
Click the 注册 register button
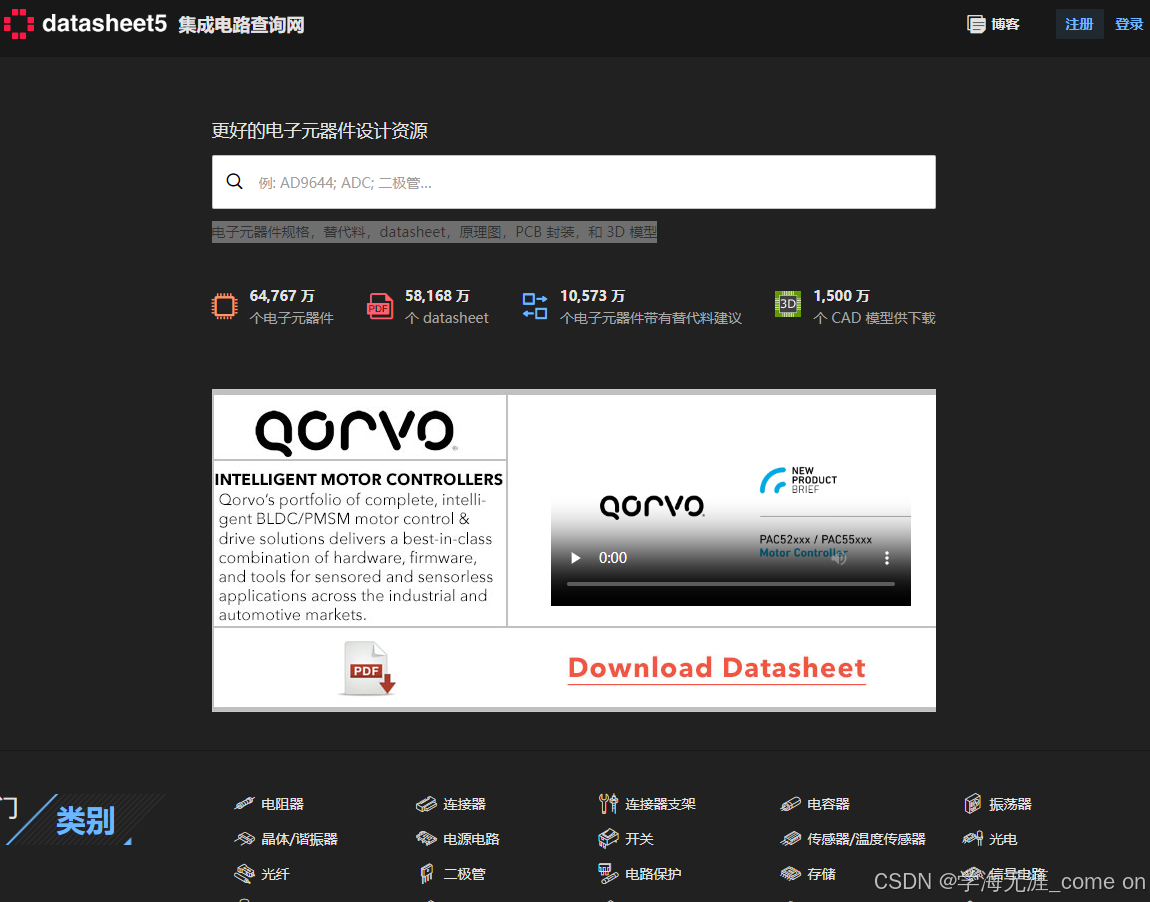pyautogui.click(x=1079, y=24)
